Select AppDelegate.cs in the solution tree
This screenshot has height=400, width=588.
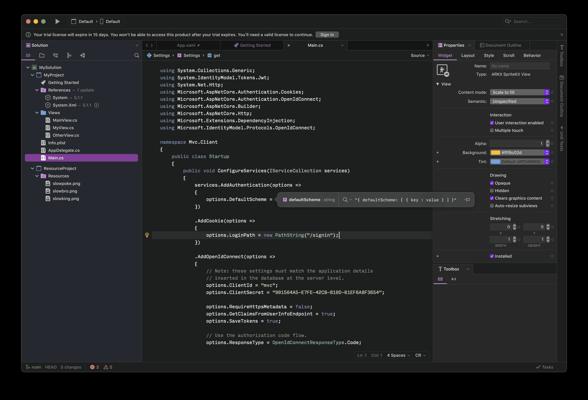point(64,150)
